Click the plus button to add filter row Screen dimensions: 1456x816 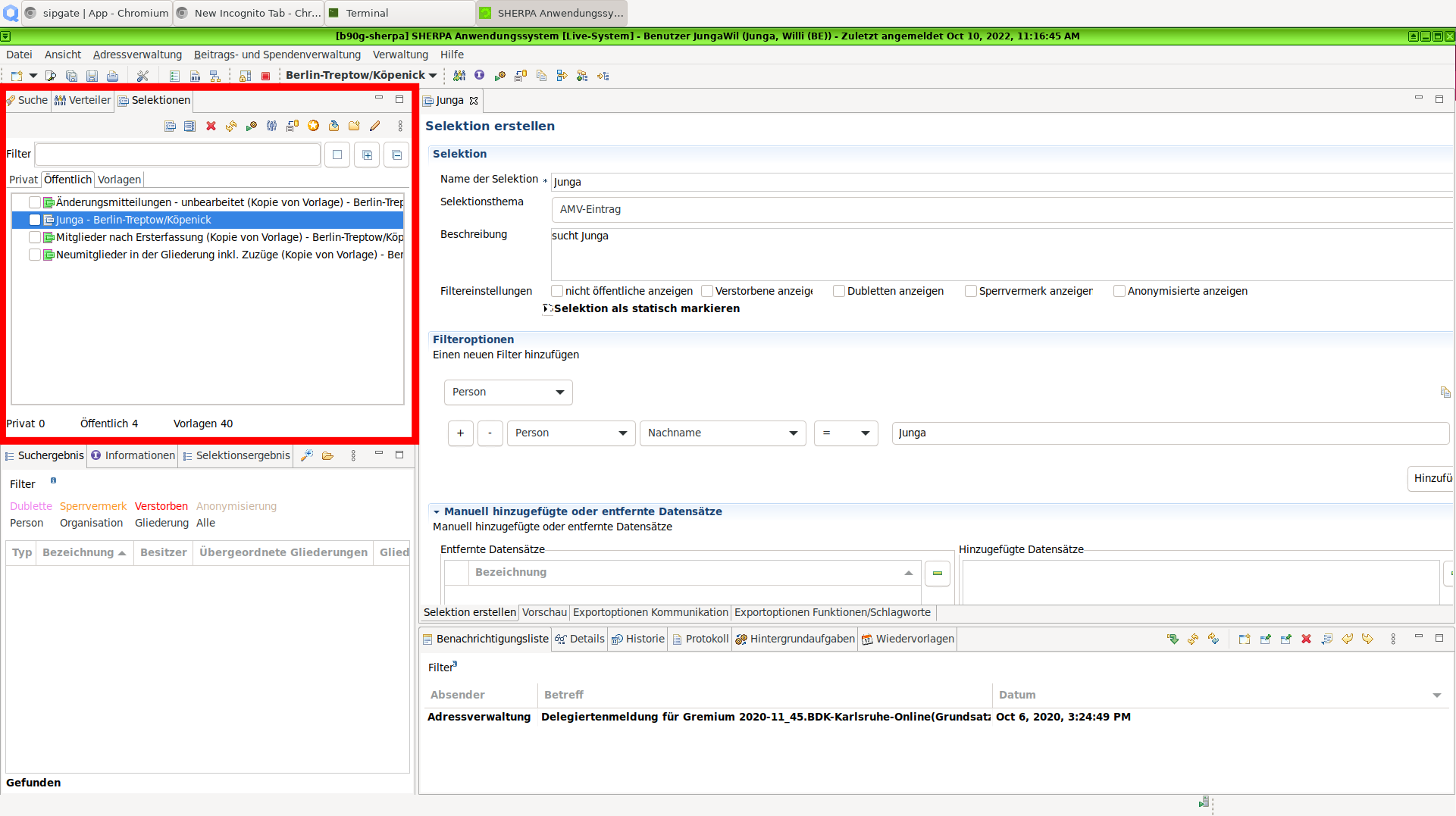click(x=460, y=433)
